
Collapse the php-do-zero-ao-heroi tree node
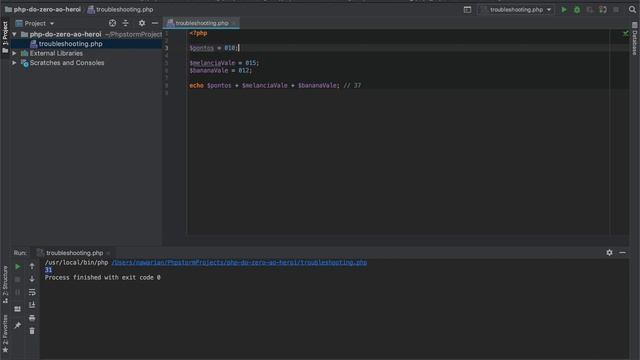[14, 34]
